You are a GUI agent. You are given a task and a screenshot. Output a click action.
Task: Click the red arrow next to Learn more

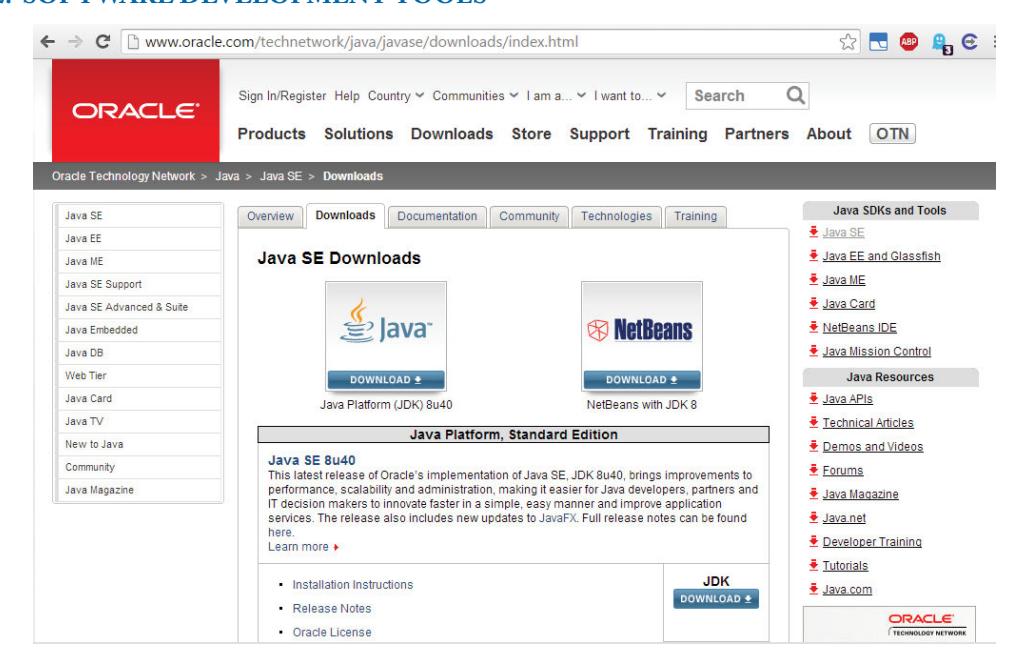336,547
